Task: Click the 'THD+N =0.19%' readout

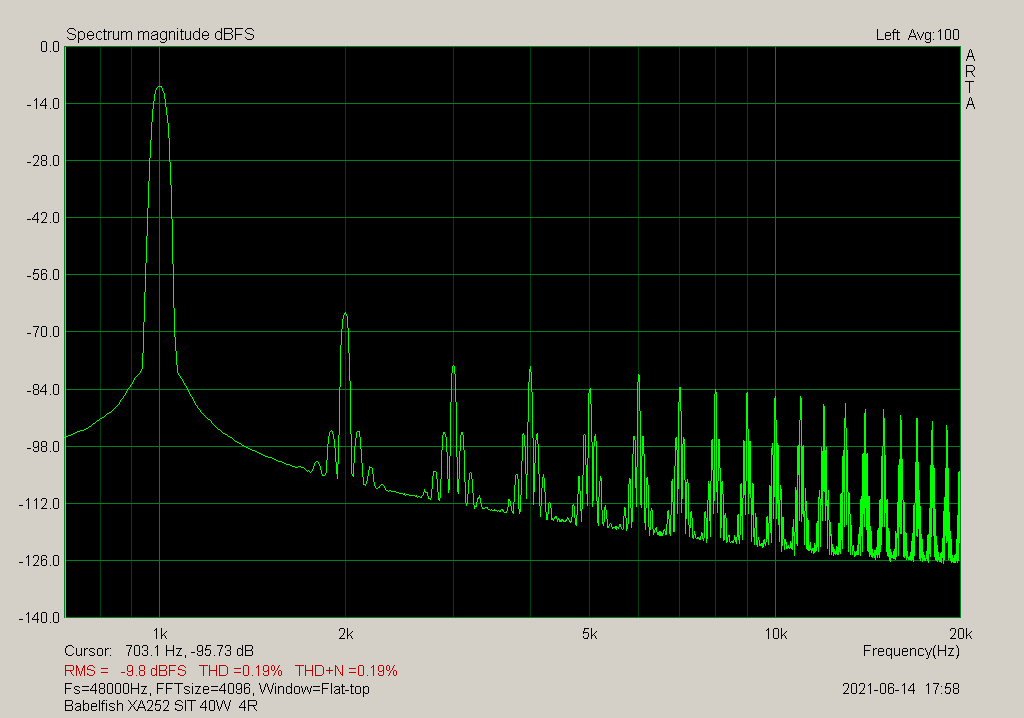Action: 346,670
